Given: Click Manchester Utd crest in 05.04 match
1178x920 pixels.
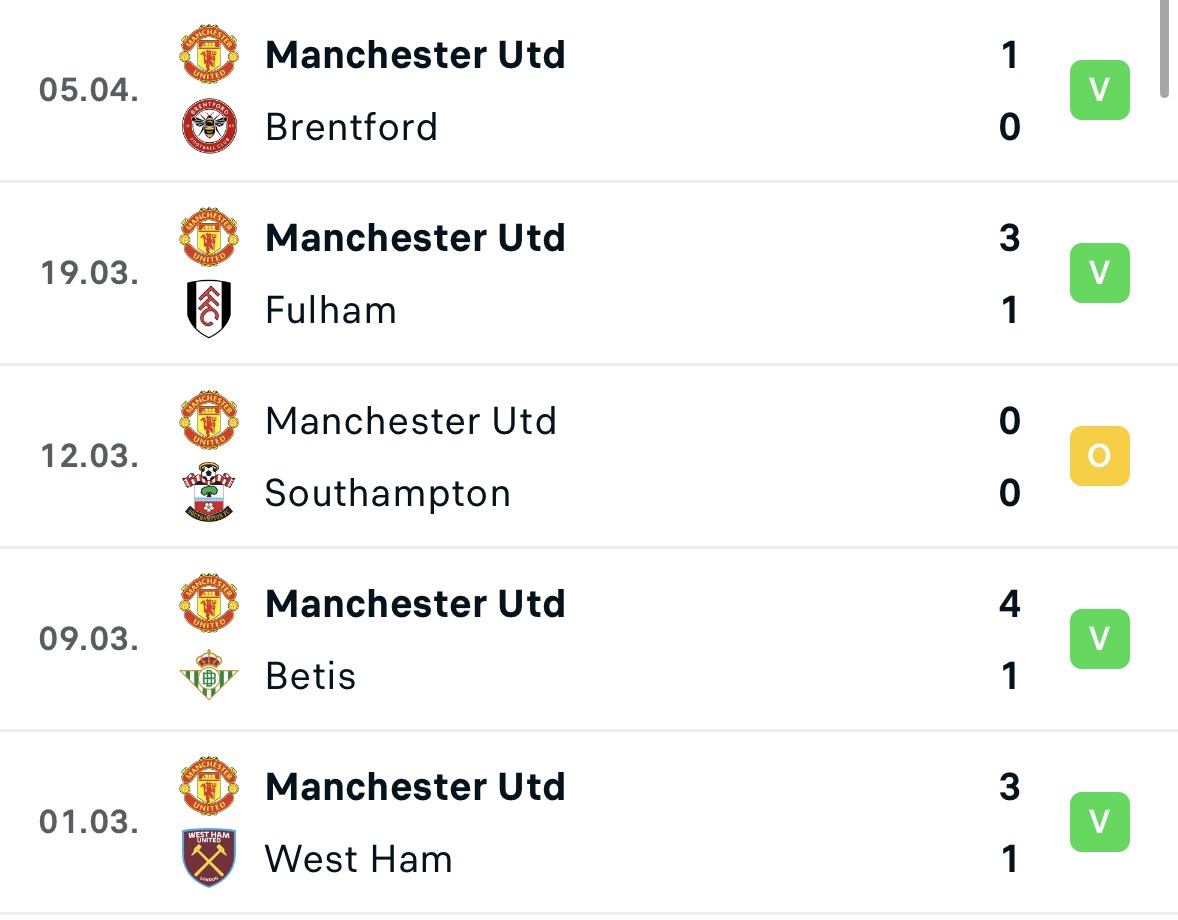Looking at the screenshot, I should (209, 54).
